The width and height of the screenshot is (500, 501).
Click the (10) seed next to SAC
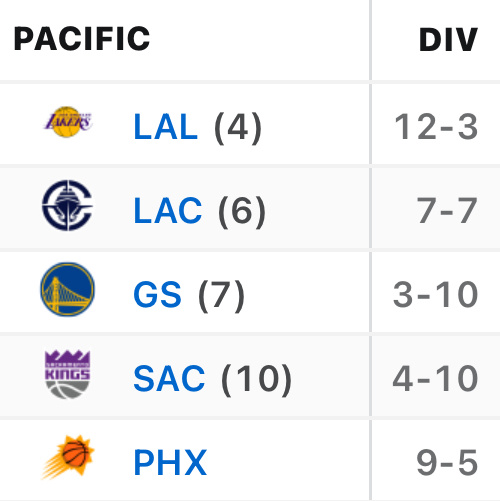tap(256, 380)
